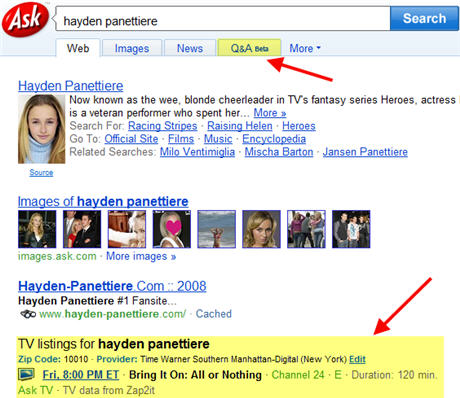Open Cached version of fansite

pos(214,314)
